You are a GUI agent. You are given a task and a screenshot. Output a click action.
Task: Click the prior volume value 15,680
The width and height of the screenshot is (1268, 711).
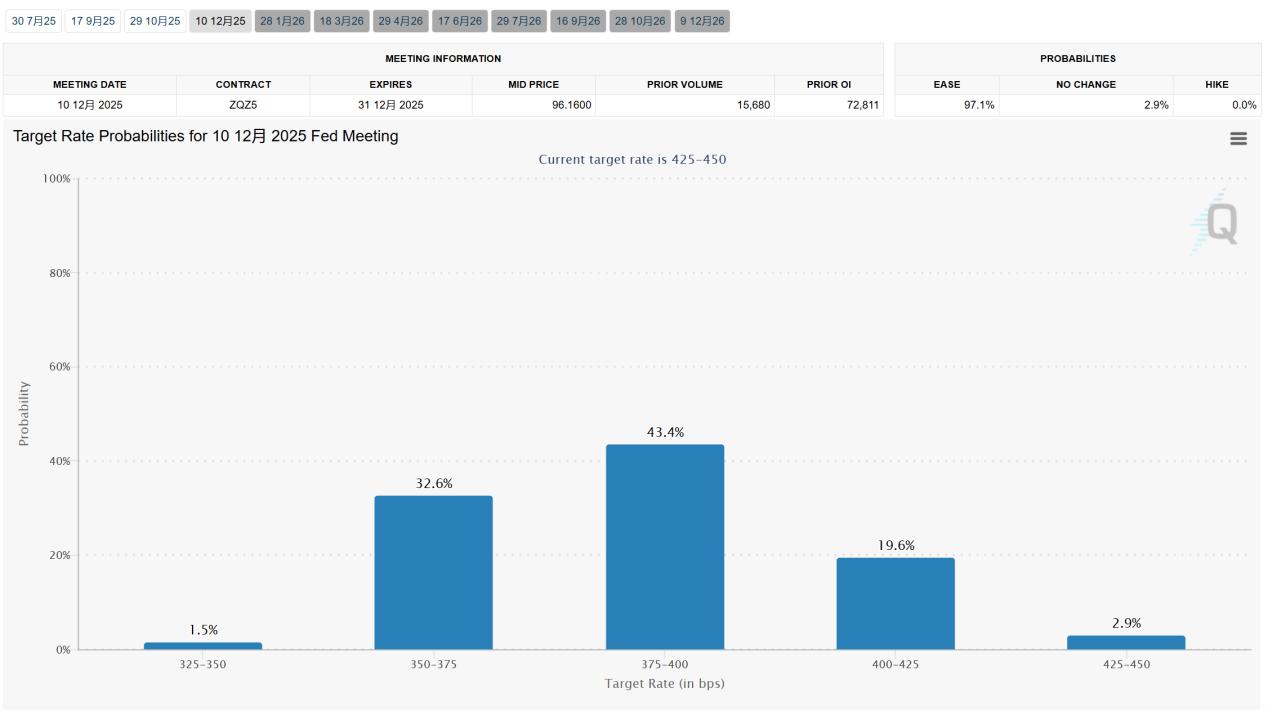click(685, 105)
